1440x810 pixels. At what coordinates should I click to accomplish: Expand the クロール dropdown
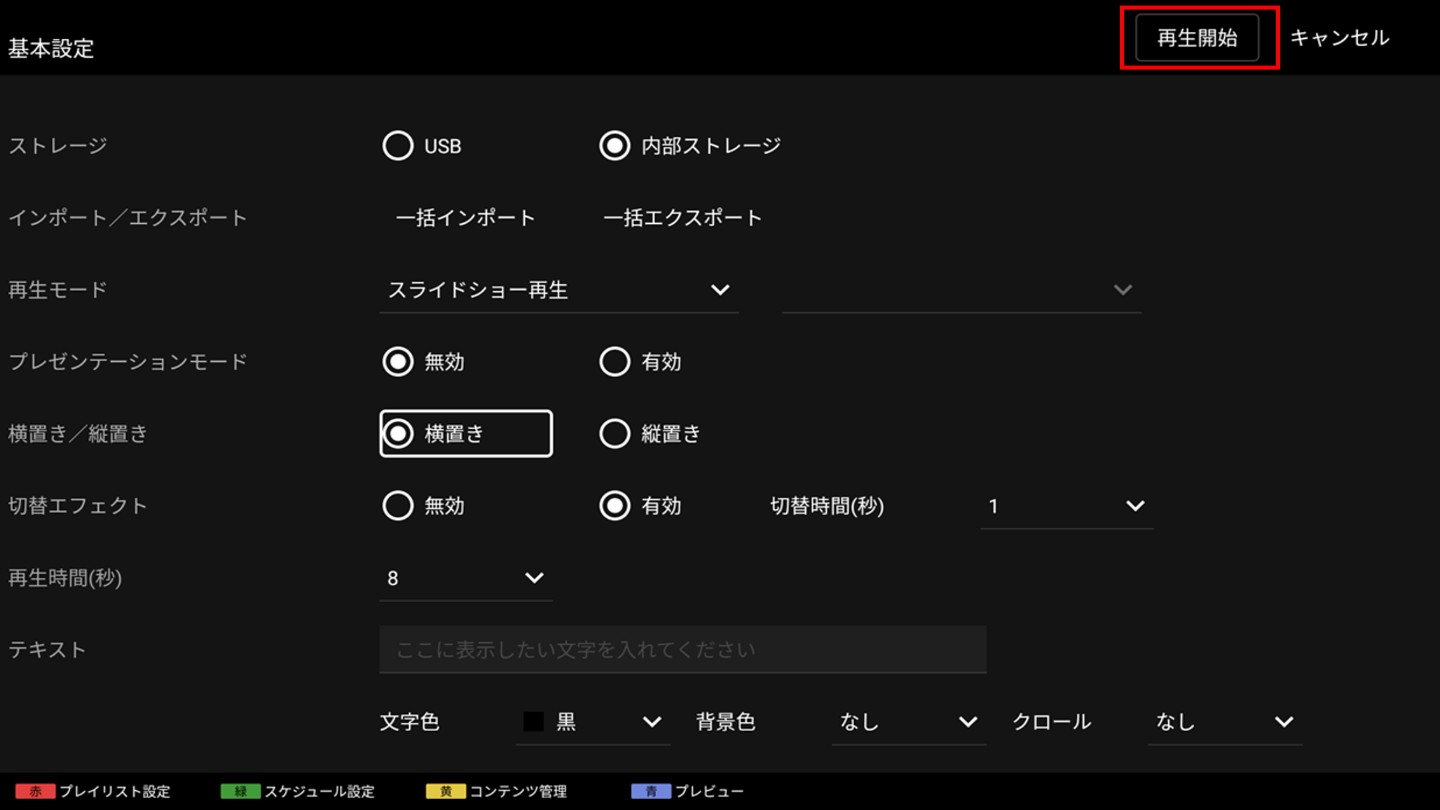click(1224, 722)
